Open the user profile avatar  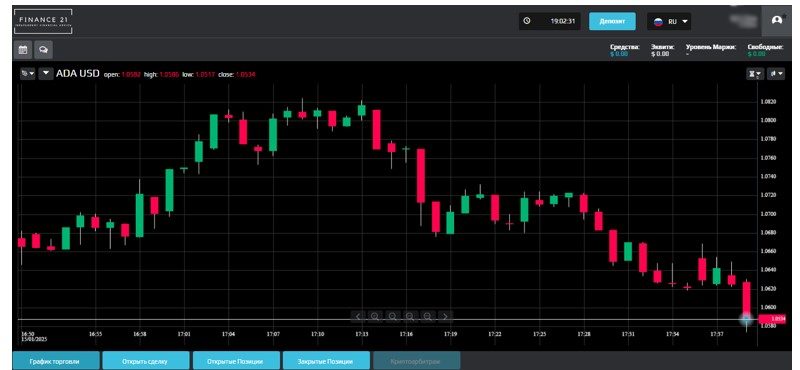pos(777,20)
